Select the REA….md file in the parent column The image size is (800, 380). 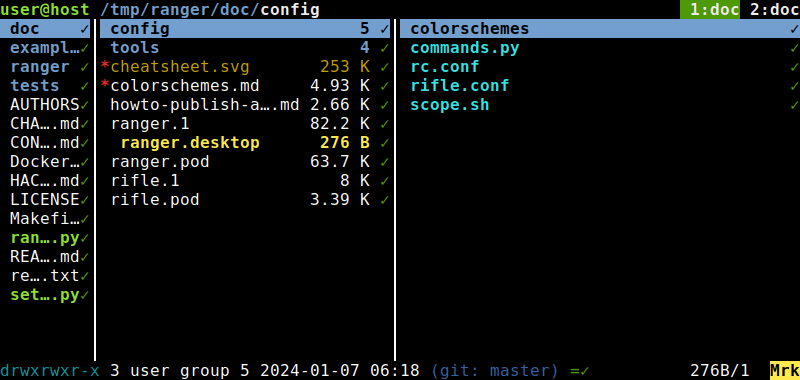point(45,257)
